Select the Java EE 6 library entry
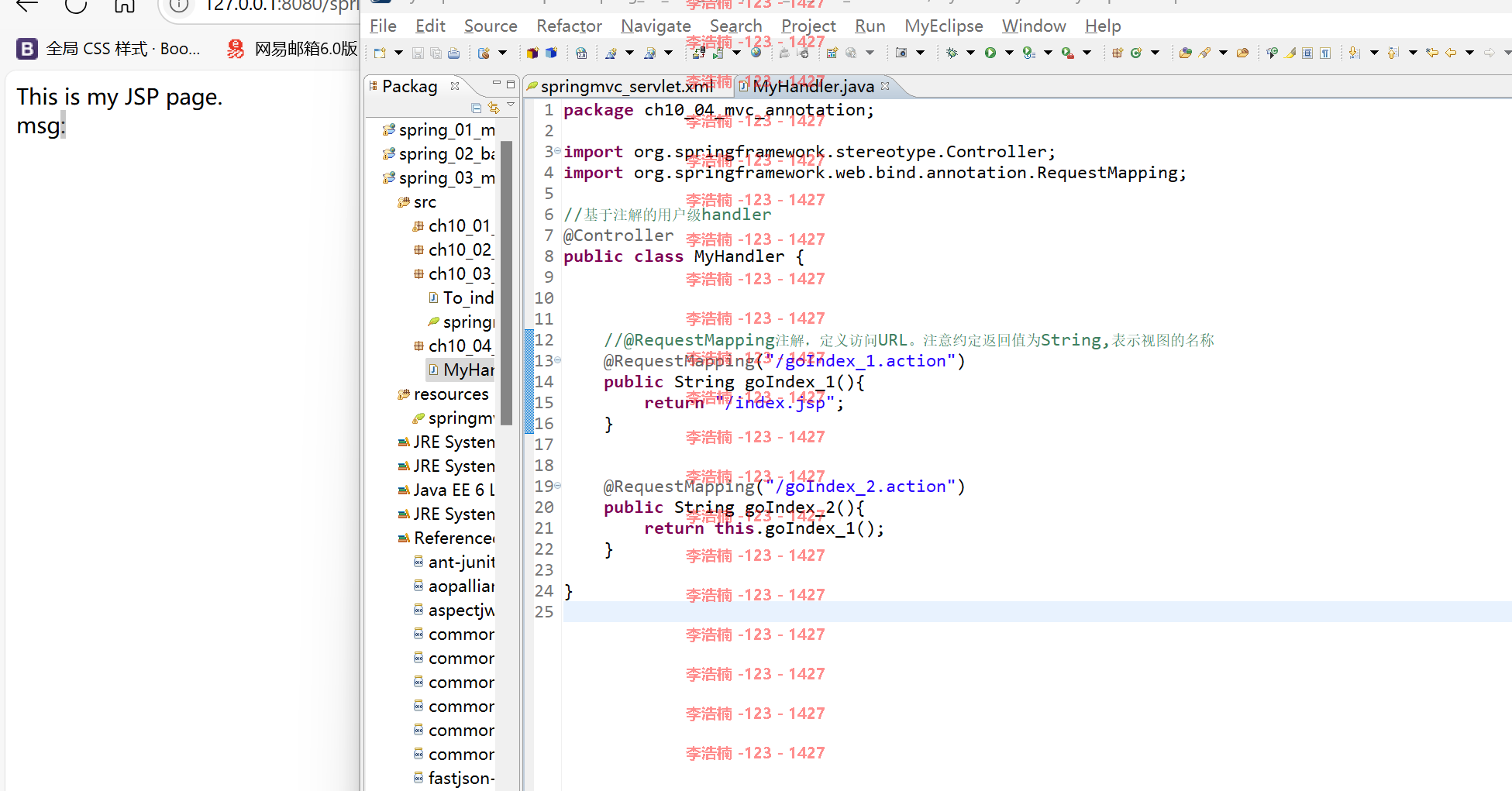Screen dimensions: 1512x791 [446, 490]
